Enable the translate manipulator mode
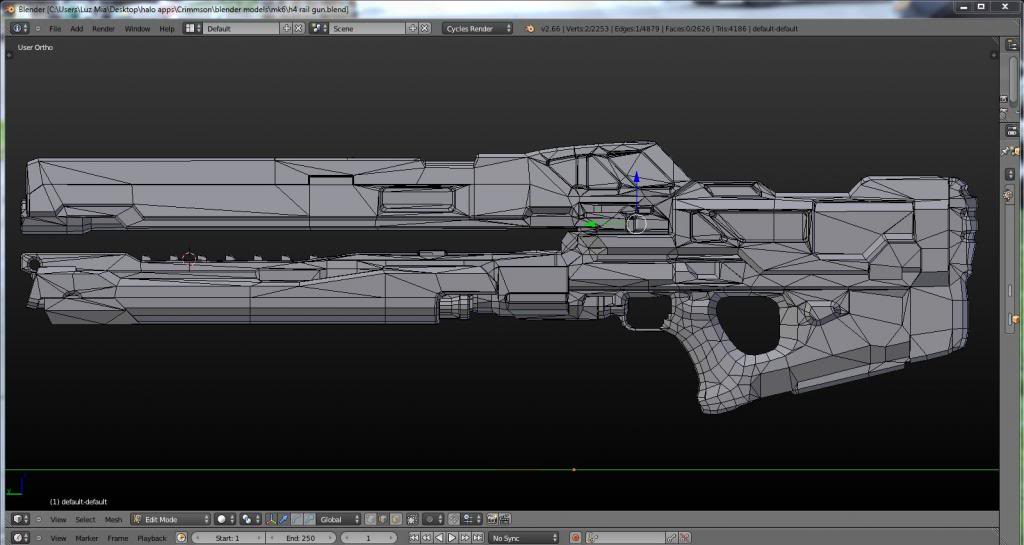The width and height of the screenshot is (1024, 545). [x=283, y=520]
